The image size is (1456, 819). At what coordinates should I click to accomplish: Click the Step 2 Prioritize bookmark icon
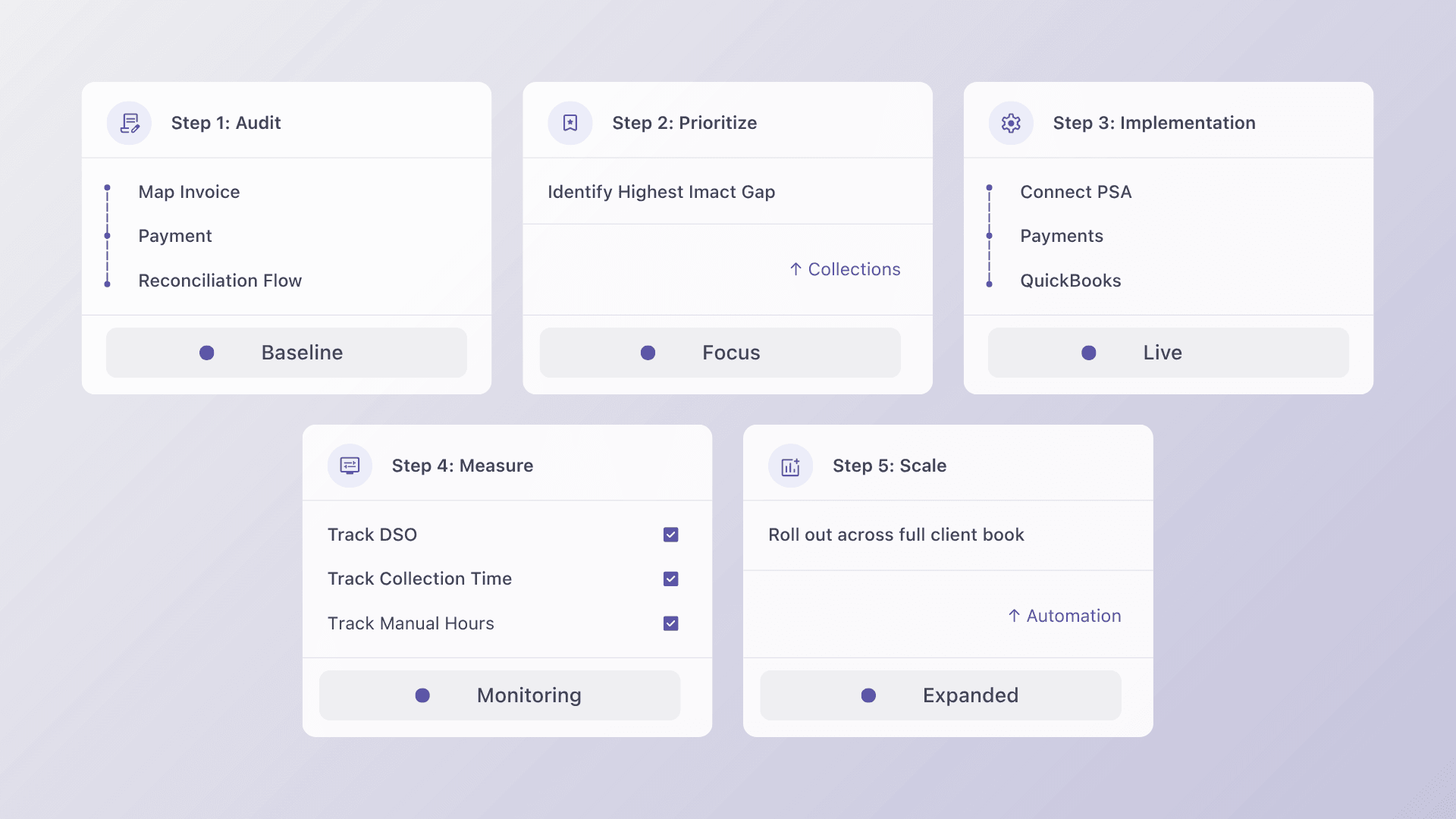570,123
